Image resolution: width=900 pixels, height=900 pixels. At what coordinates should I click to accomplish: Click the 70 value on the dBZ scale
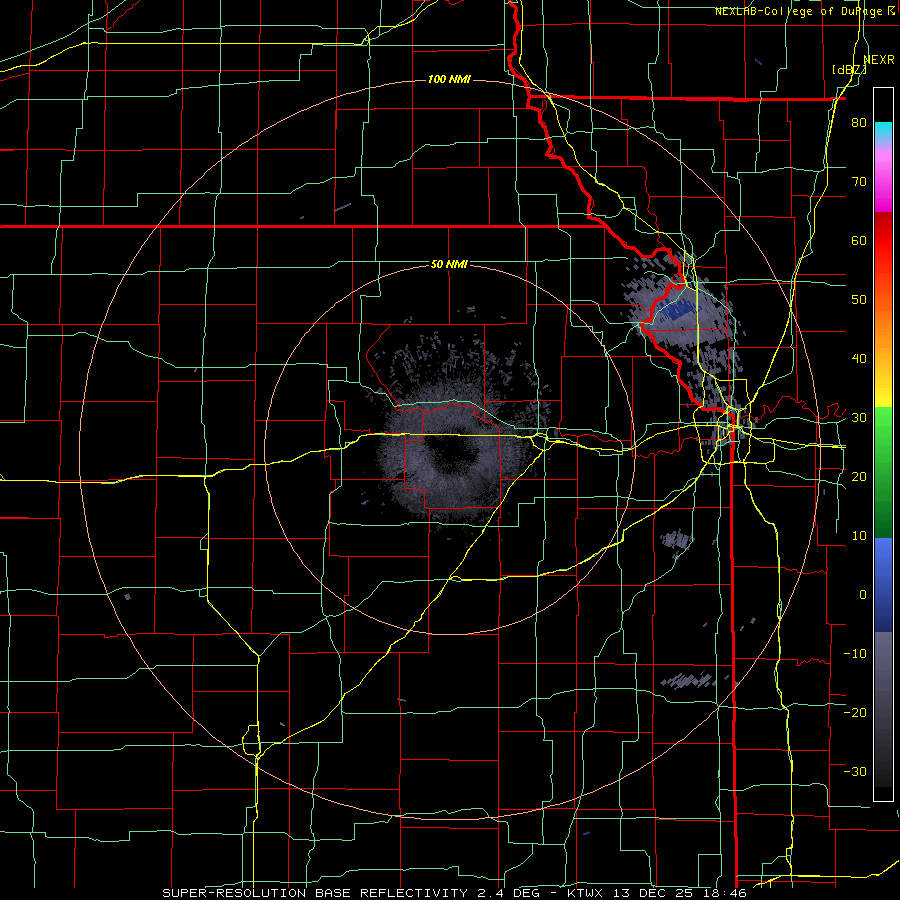[x=859, y=182]
